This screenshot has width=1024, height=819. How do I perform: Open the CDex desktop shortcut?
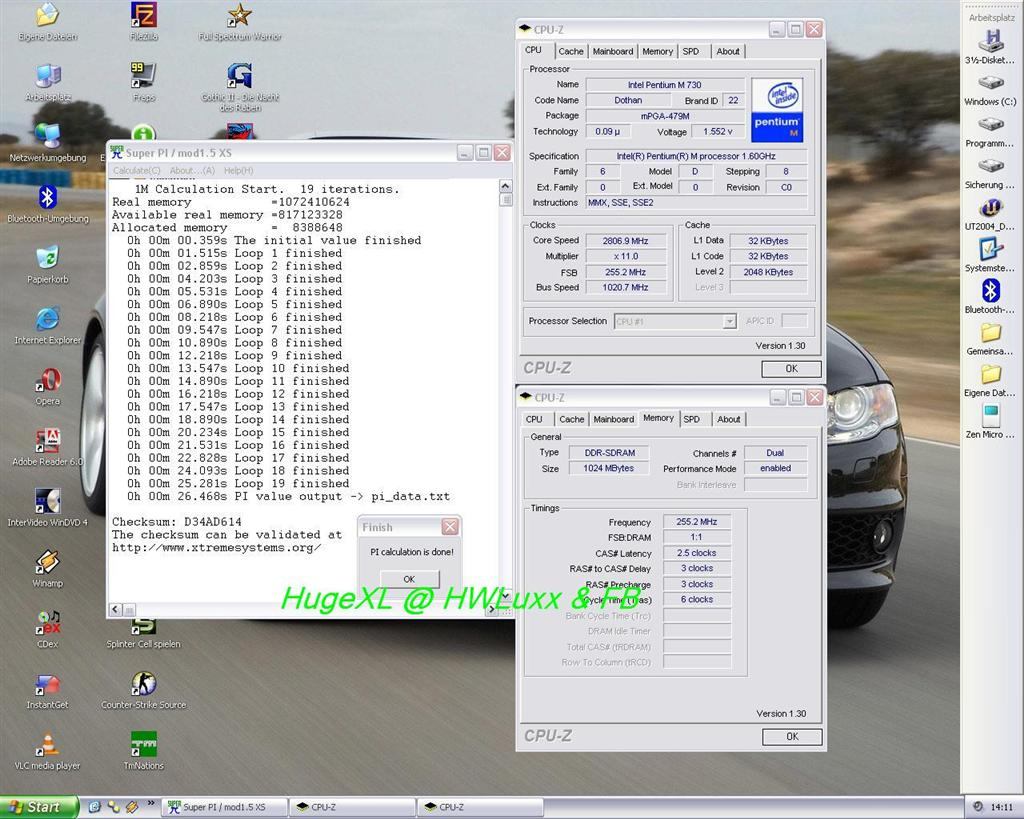[48, 630]
